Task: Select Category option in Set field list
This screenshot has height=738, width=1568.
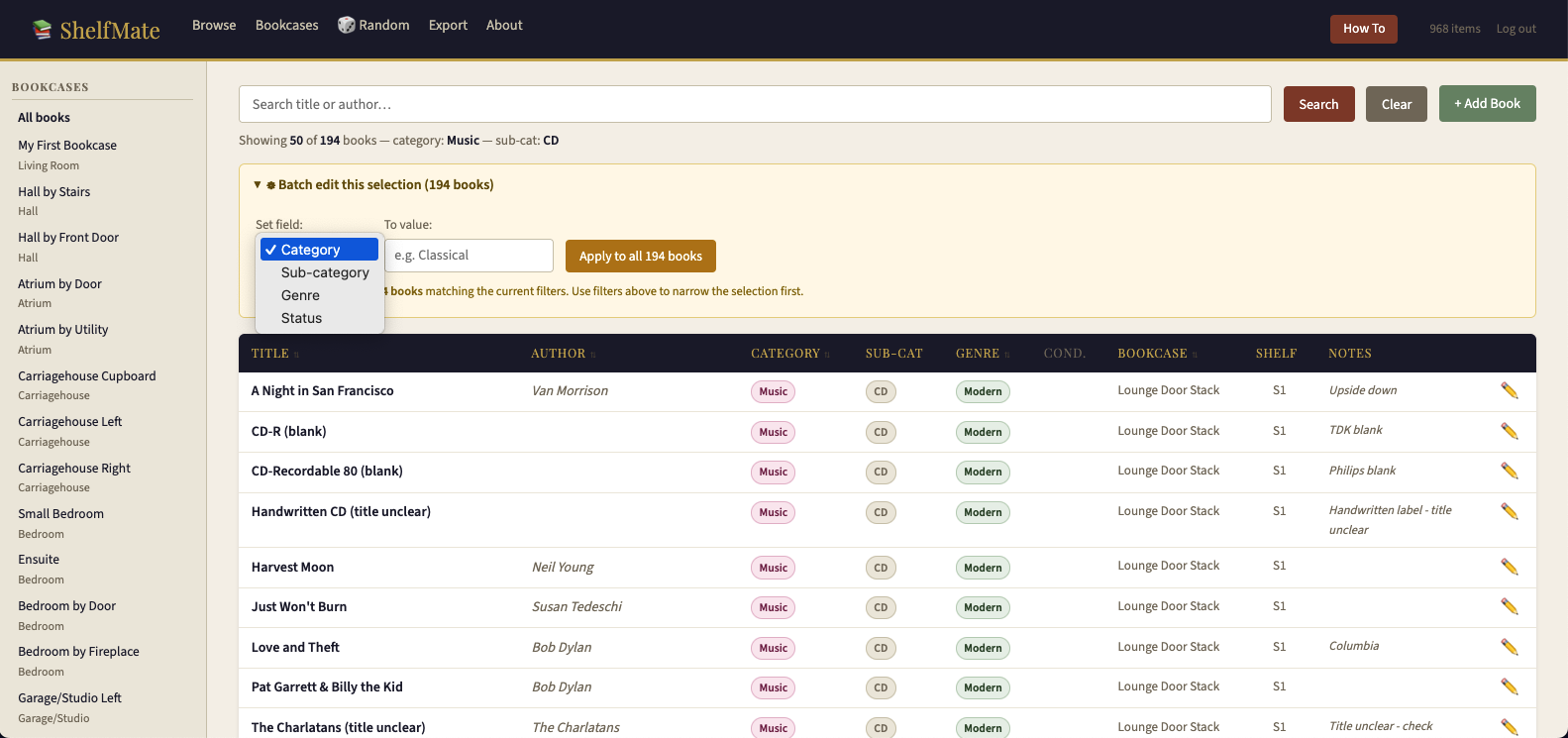Action: coord(319,250)
